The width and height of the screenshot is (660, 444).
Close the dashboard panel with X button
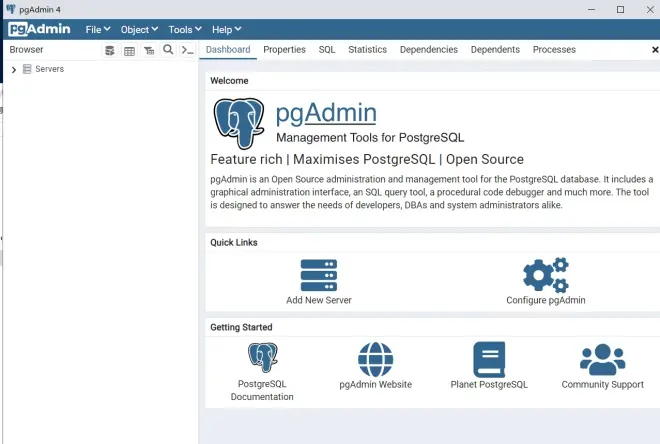click(655, 50)
